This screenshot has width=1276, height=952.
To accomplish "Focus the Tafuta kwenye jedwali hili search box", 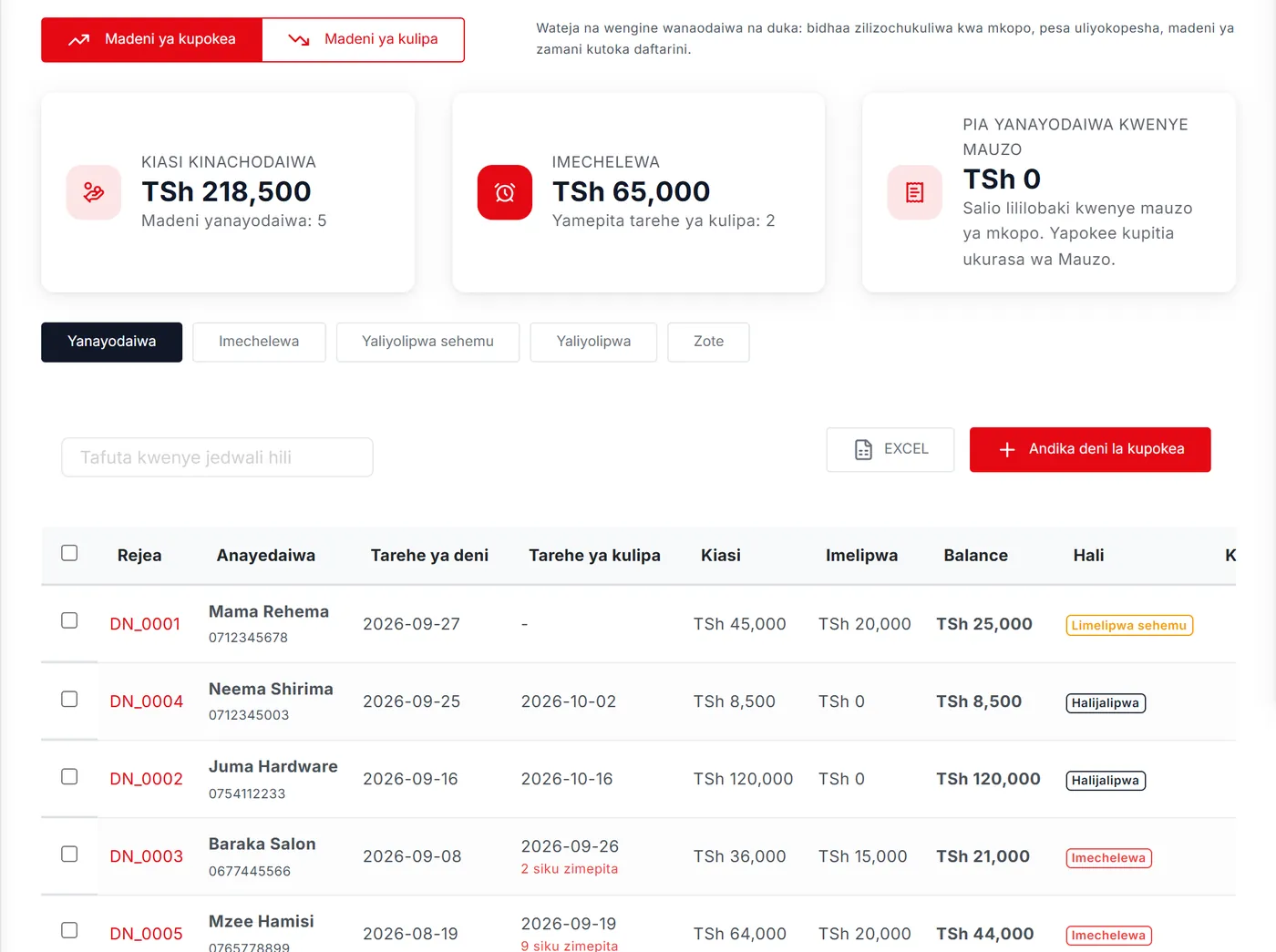I will 217,457.
